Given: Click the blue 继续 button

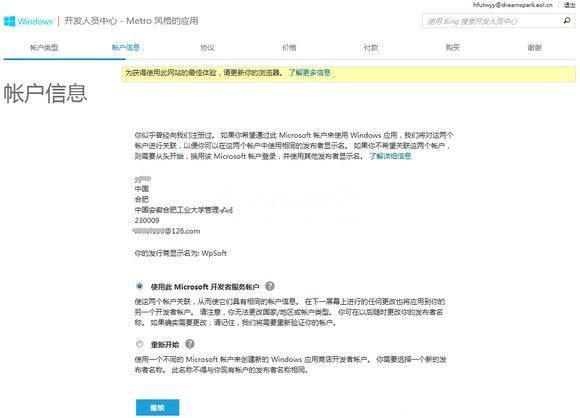Looking at the screenshot, I should click(x=157, y=408).
